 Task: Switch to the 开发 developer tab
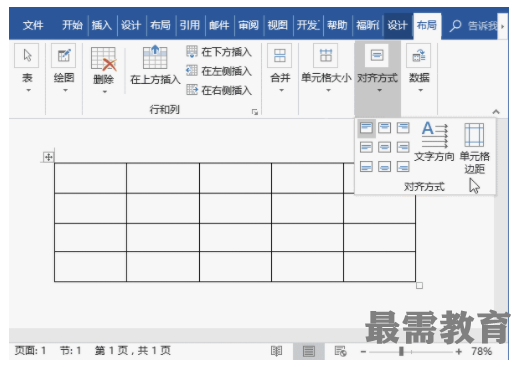(x=308, y=25)
